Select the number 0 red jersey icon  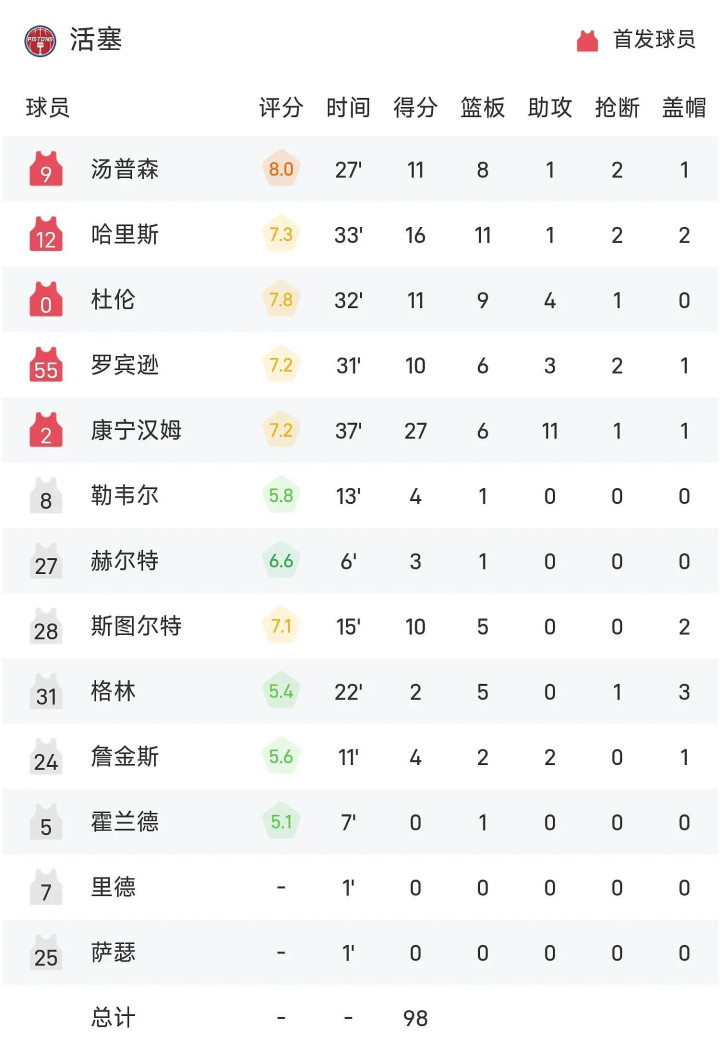click(46, 300)
